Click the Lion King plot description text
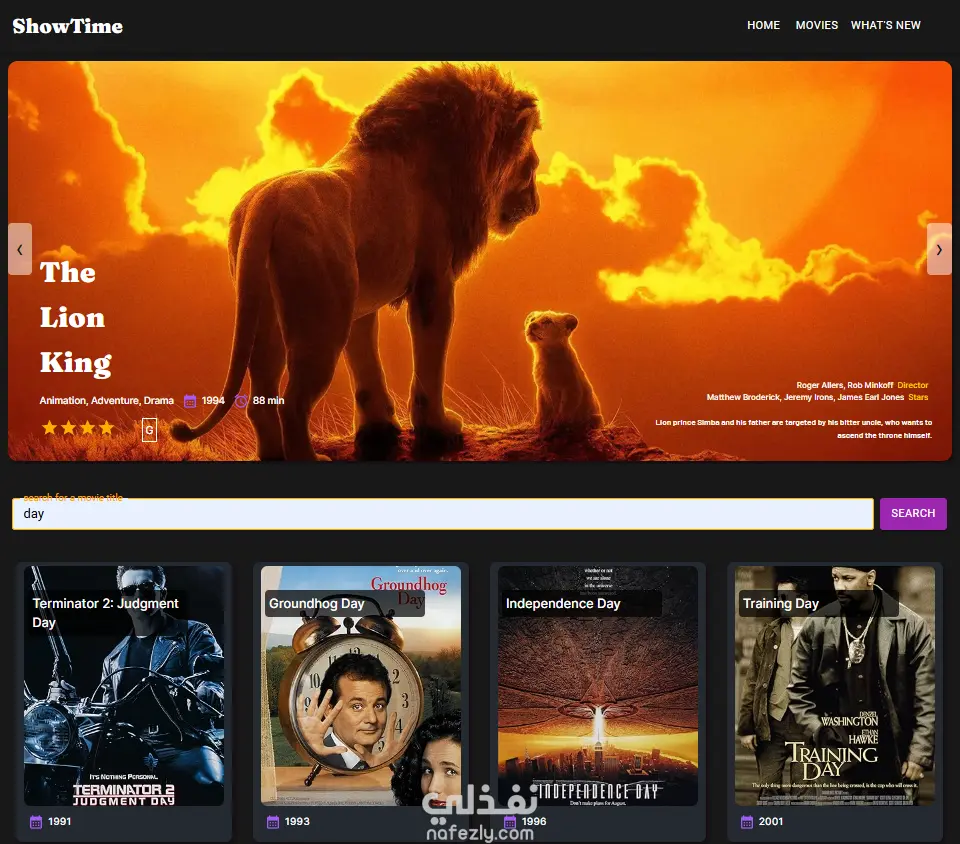This screenshot has width=960, height=844. (x=793, y=428)
